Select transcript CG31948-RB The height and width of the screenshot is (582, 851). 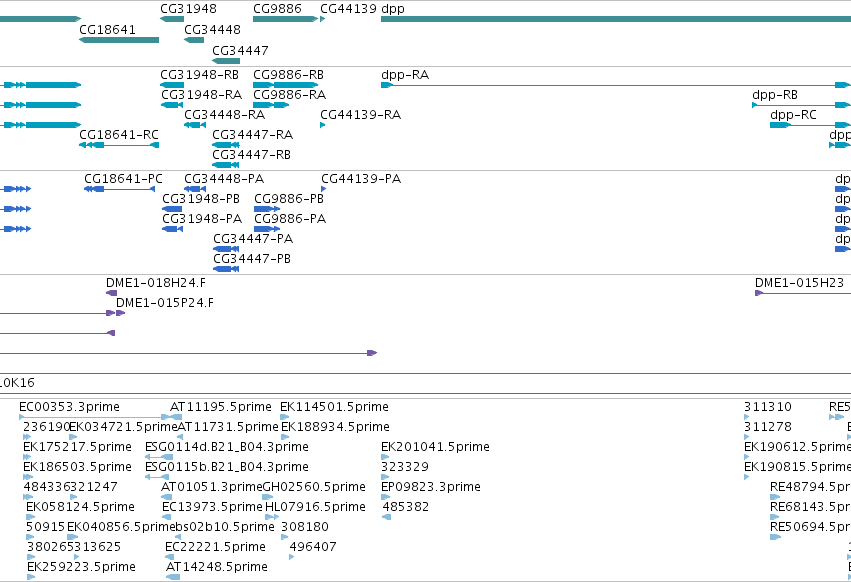[x=199, y=75]
